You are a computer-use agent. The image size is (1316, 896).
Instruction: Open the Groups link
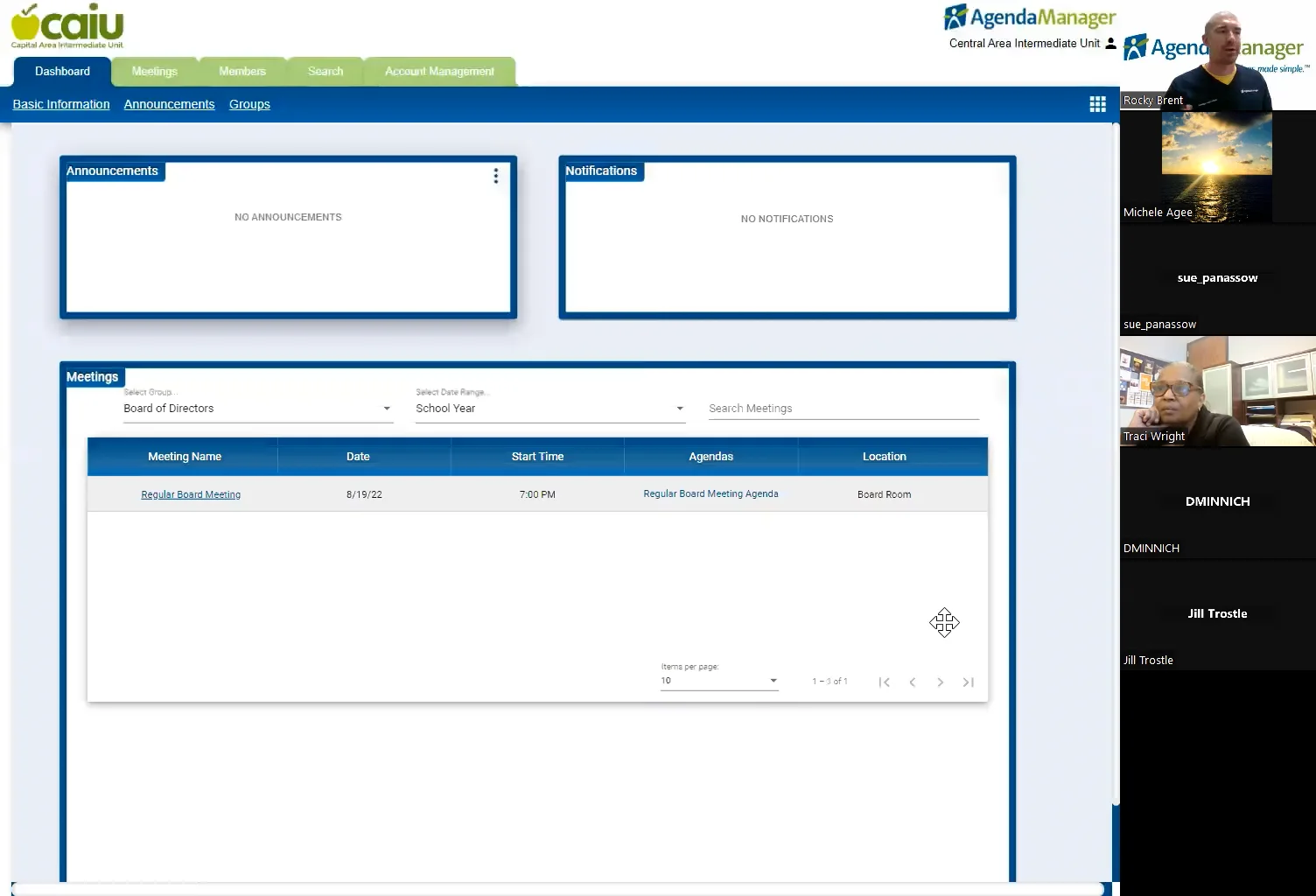pos(249,104)
